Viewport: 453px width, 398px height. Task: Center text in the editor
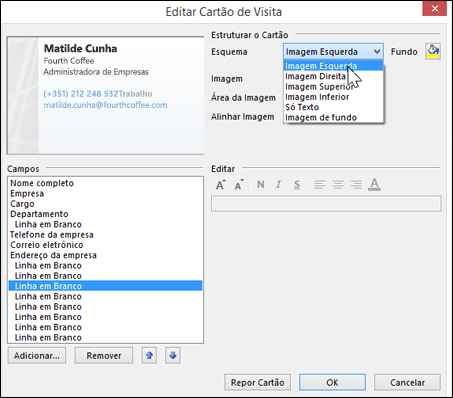click(x=338, y=185)
